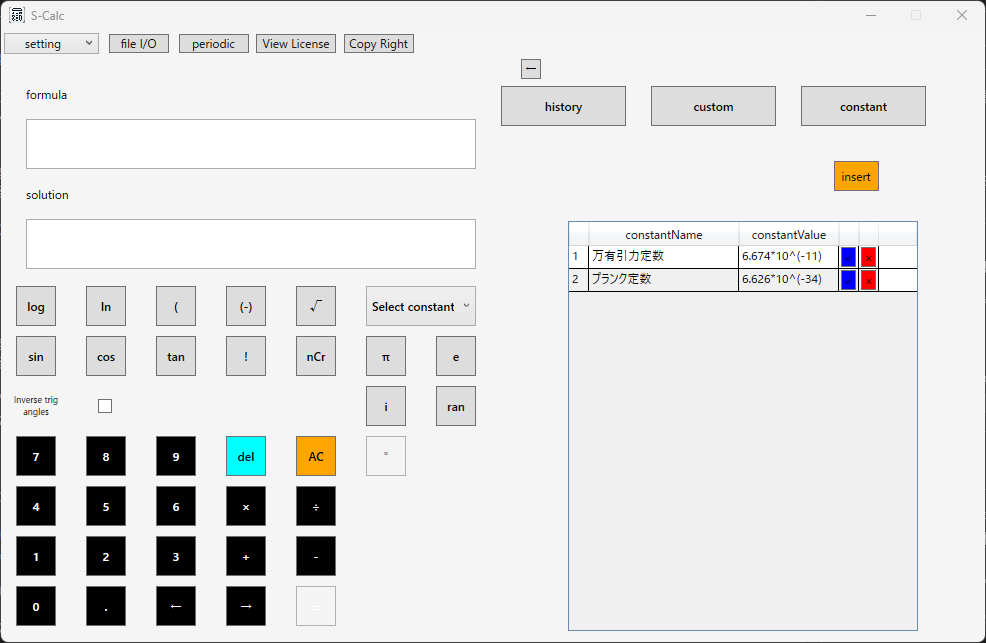Click the S-Calc app icon in the title bar
The image size is (986, 643).
tap(17, 15)
